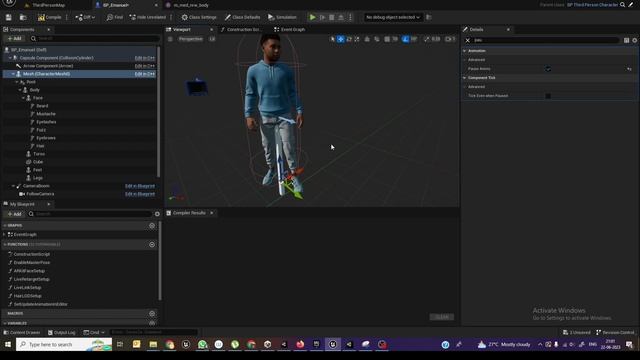The height and width of the screenshot is (360, 640).
Task: Choose the Translate move tool in viewport
Action: coord(340,39)
